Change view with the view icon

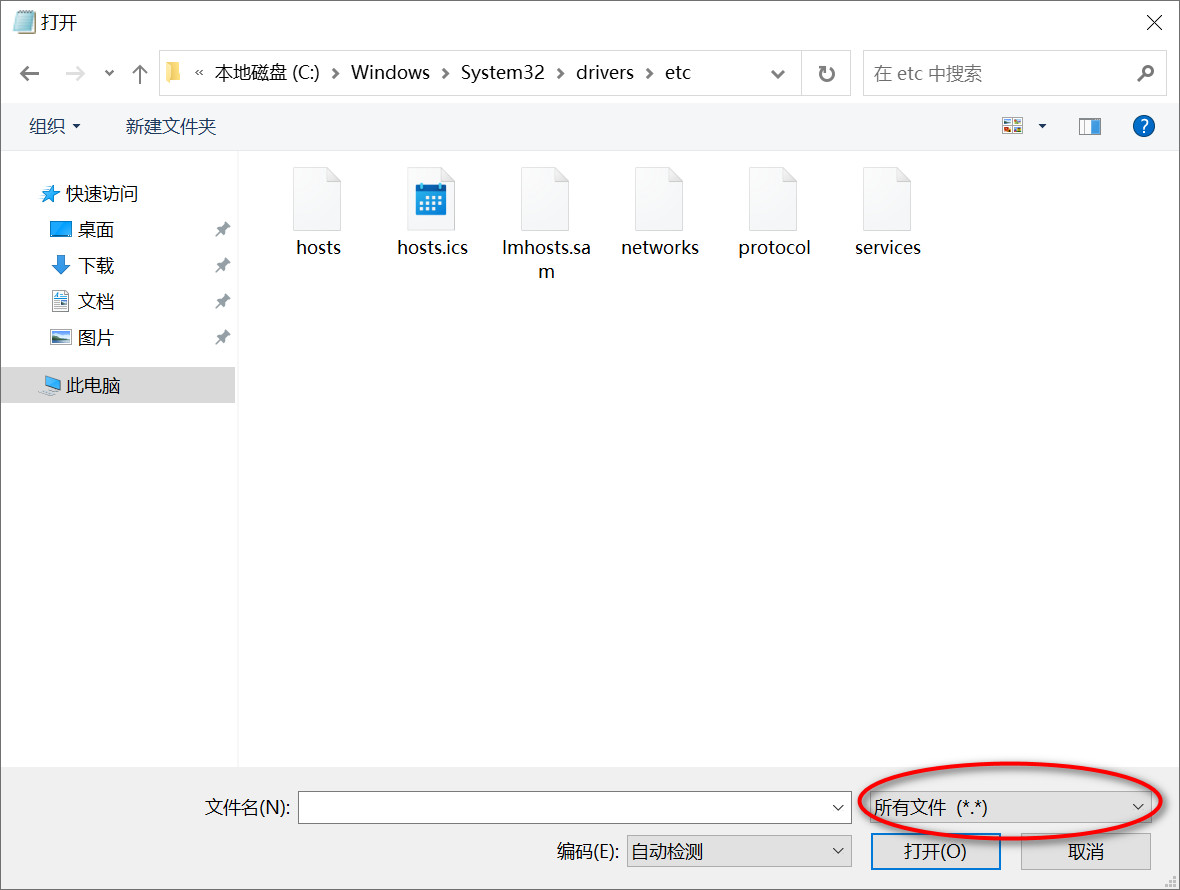(1012, 126)
